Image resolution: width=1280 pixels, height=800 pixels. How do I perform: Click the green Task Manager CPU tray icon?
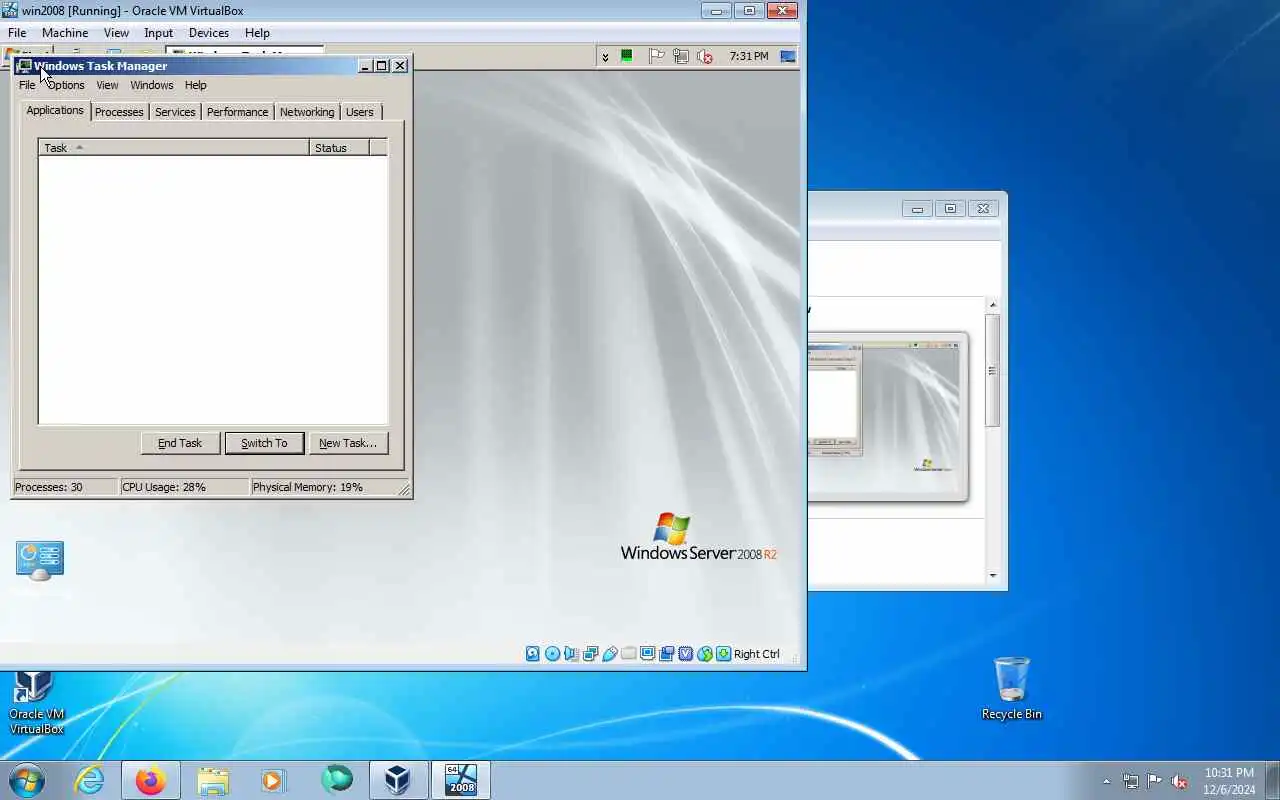pos(627,56)
